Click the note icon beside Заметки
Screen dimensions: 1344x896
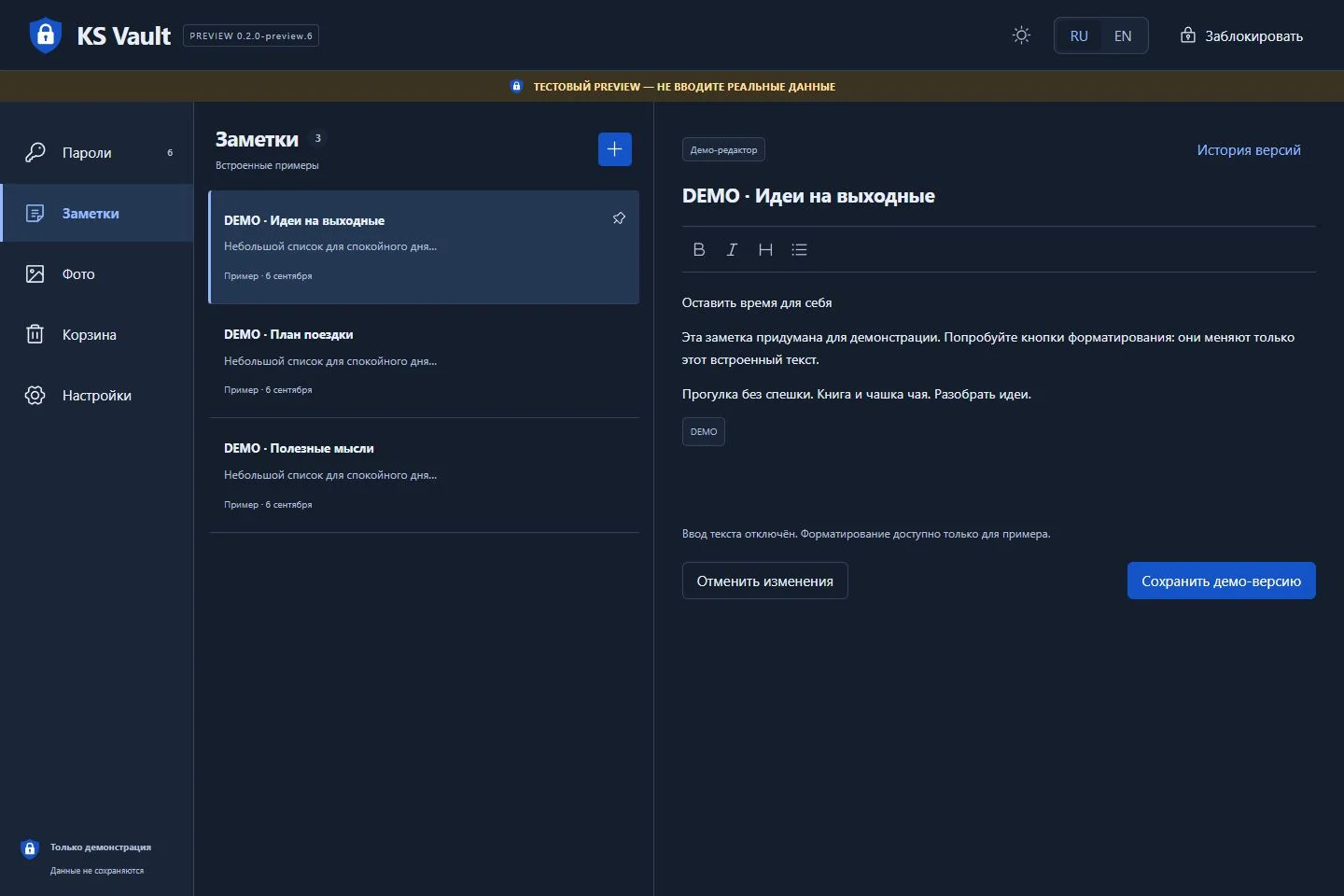(35, 213)
